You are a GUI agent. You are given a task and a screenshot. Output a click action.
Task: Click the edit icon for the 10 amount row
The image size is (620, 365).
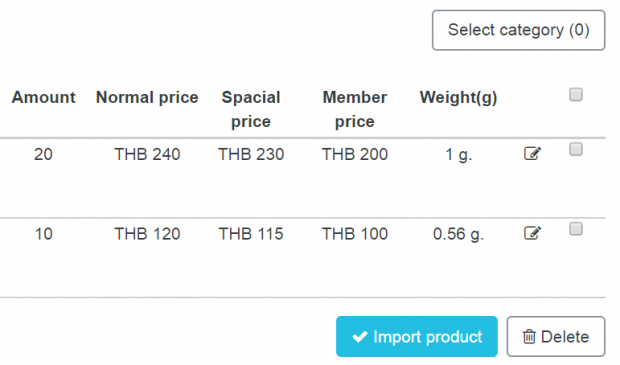(x=532, y=233)
